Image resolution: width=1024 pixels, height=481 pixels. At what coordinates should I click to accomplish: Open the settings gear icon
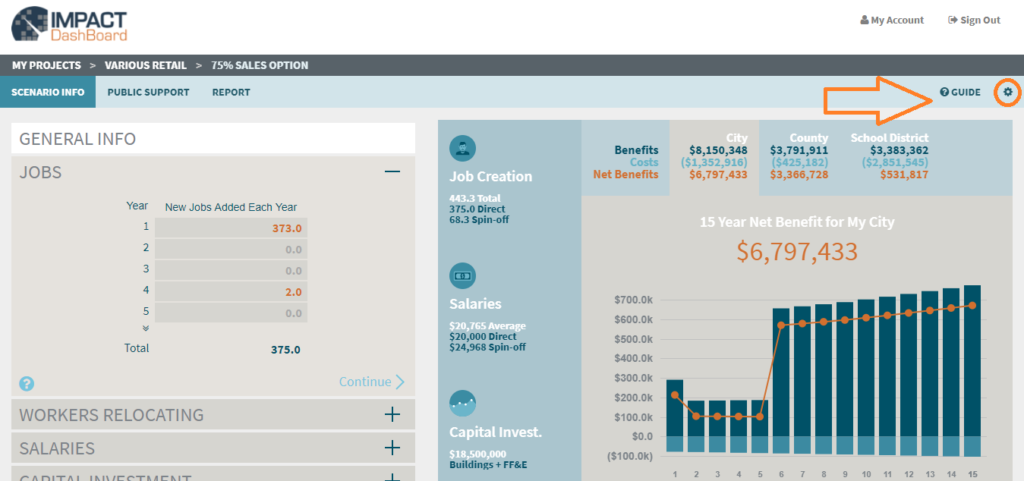click(1008, 92)
